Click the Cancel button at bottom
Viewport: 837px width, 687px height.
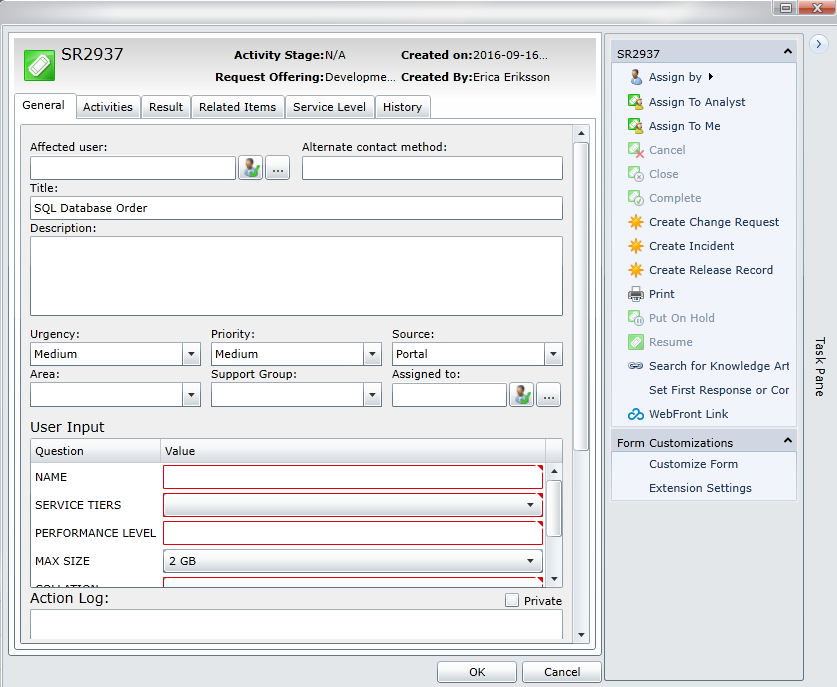[x=562, y=672]
